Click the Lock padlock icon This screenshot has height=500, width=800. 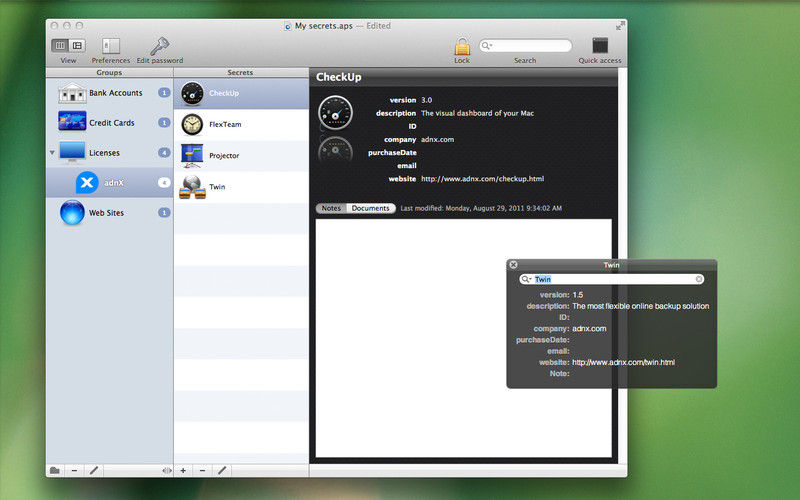coord(462,46)
